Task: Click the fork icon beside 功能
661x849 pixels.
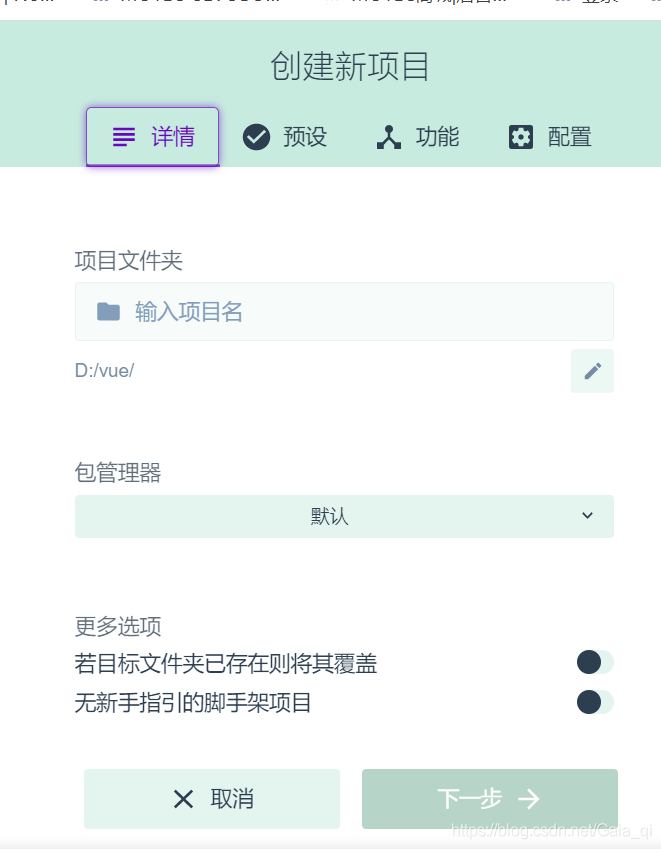Action: coord(389,137)
